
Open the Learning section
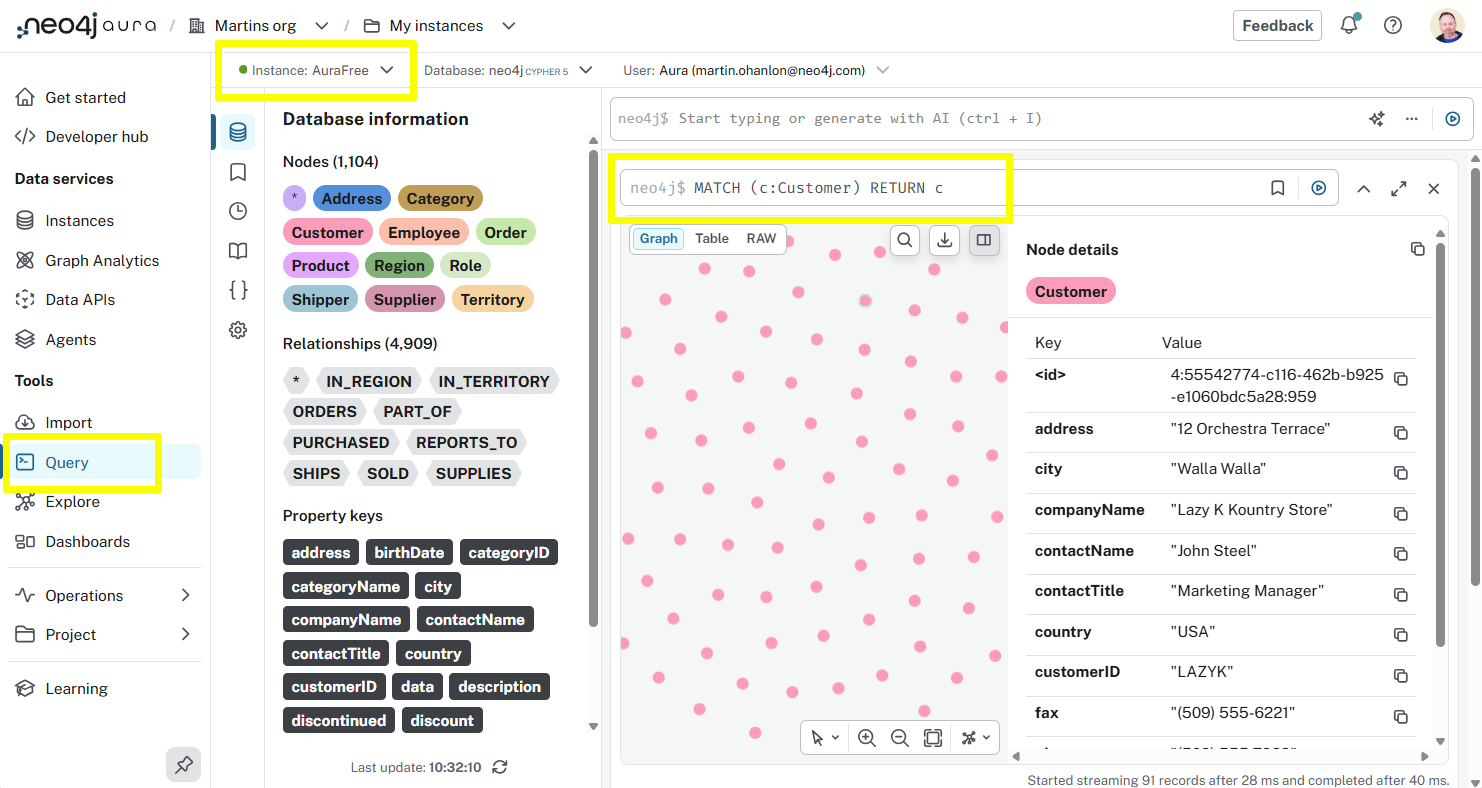point(76,688)
